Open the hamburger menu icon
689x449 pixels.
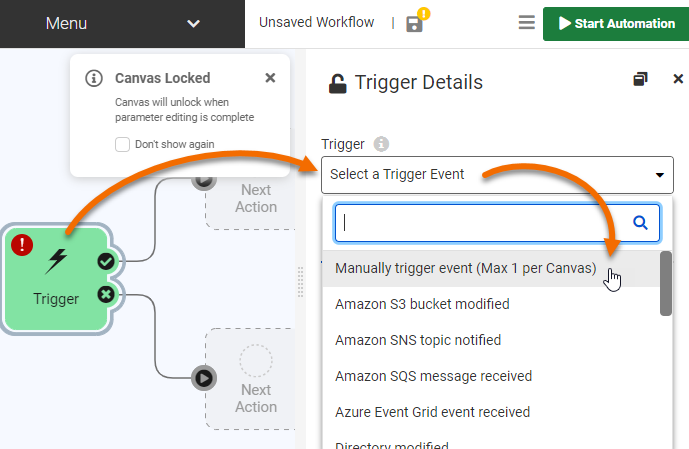pos(527,23)
